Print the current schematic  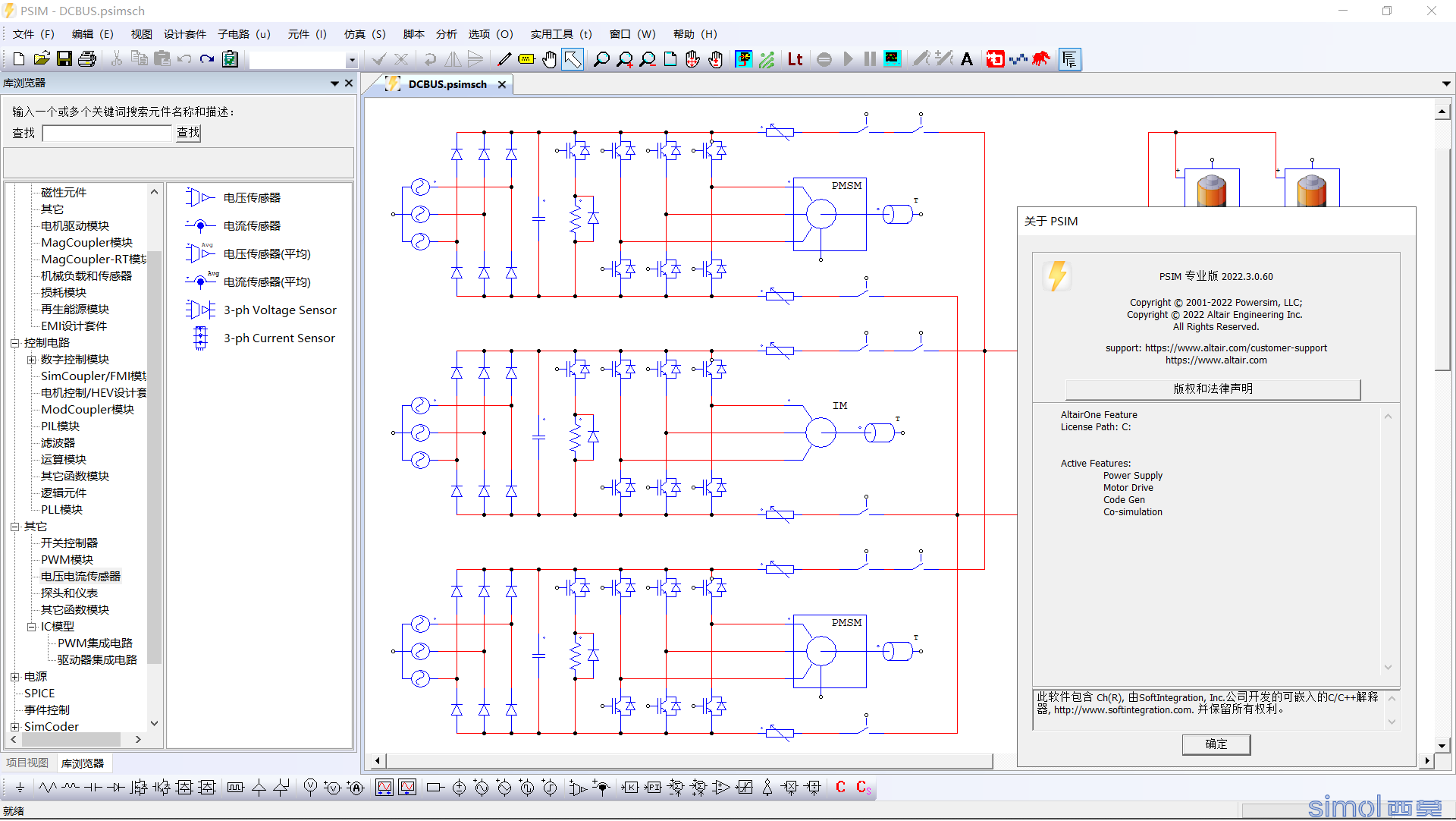tap(87, 59)
